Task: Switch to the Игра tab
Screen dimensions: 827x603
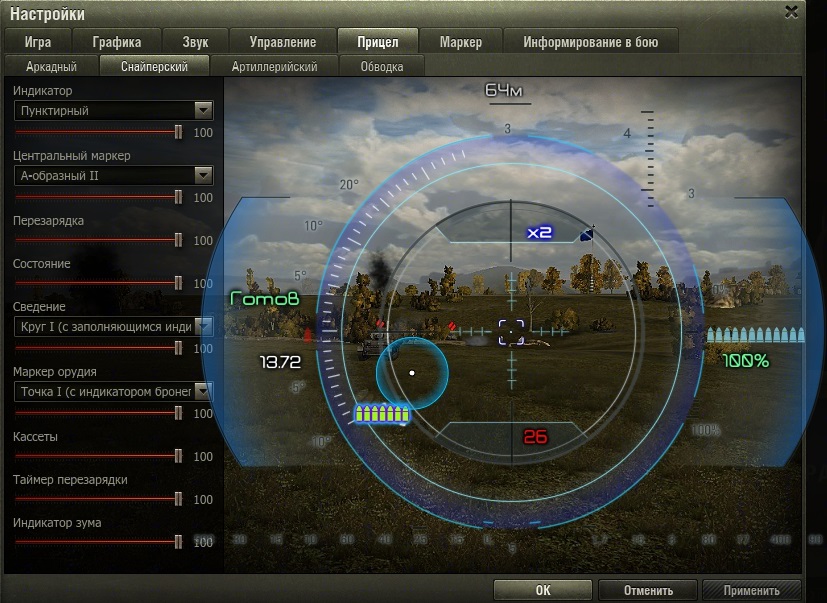Action: point(38,42)
